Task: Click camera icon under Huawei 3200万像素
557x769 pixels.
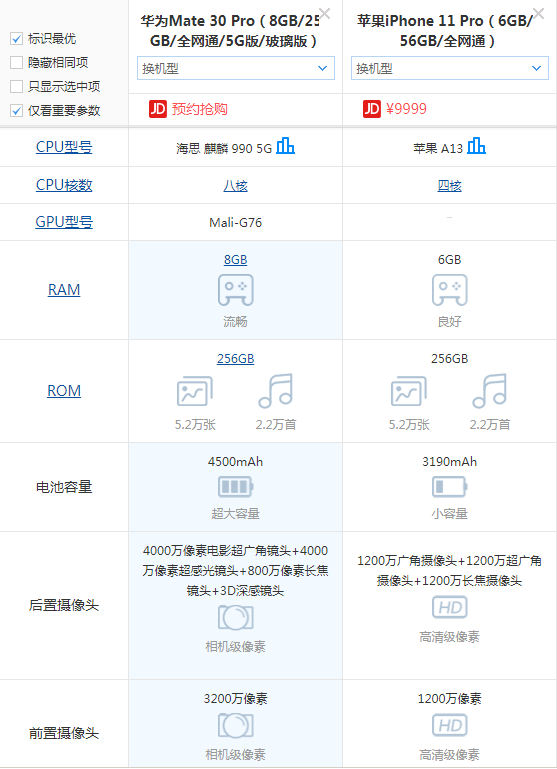Action: [235, 725]
